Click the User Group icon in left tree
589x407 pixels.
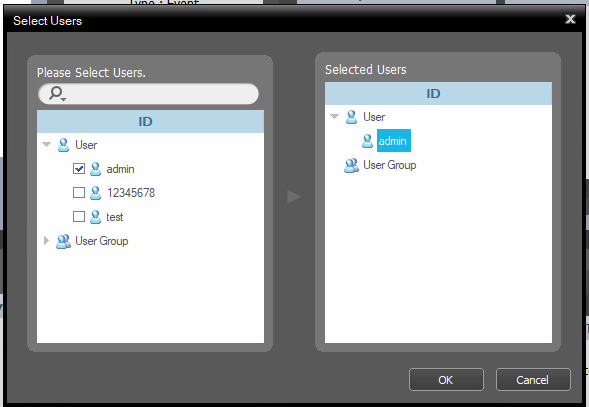point(63,241)
